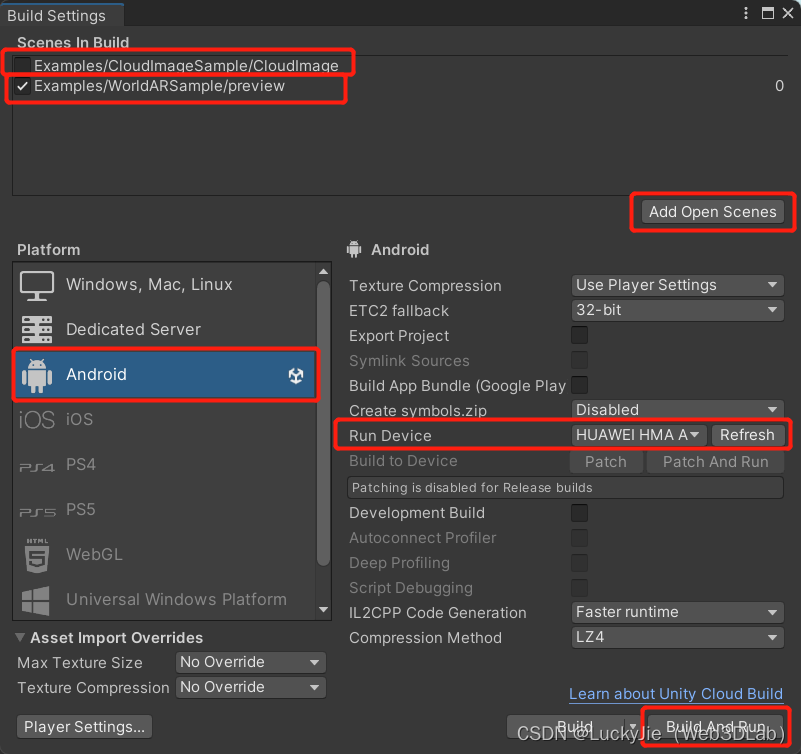Viewport: 801px width, 754px height.
Task: Open the window options kebab menu
Action: pos(746,13)
